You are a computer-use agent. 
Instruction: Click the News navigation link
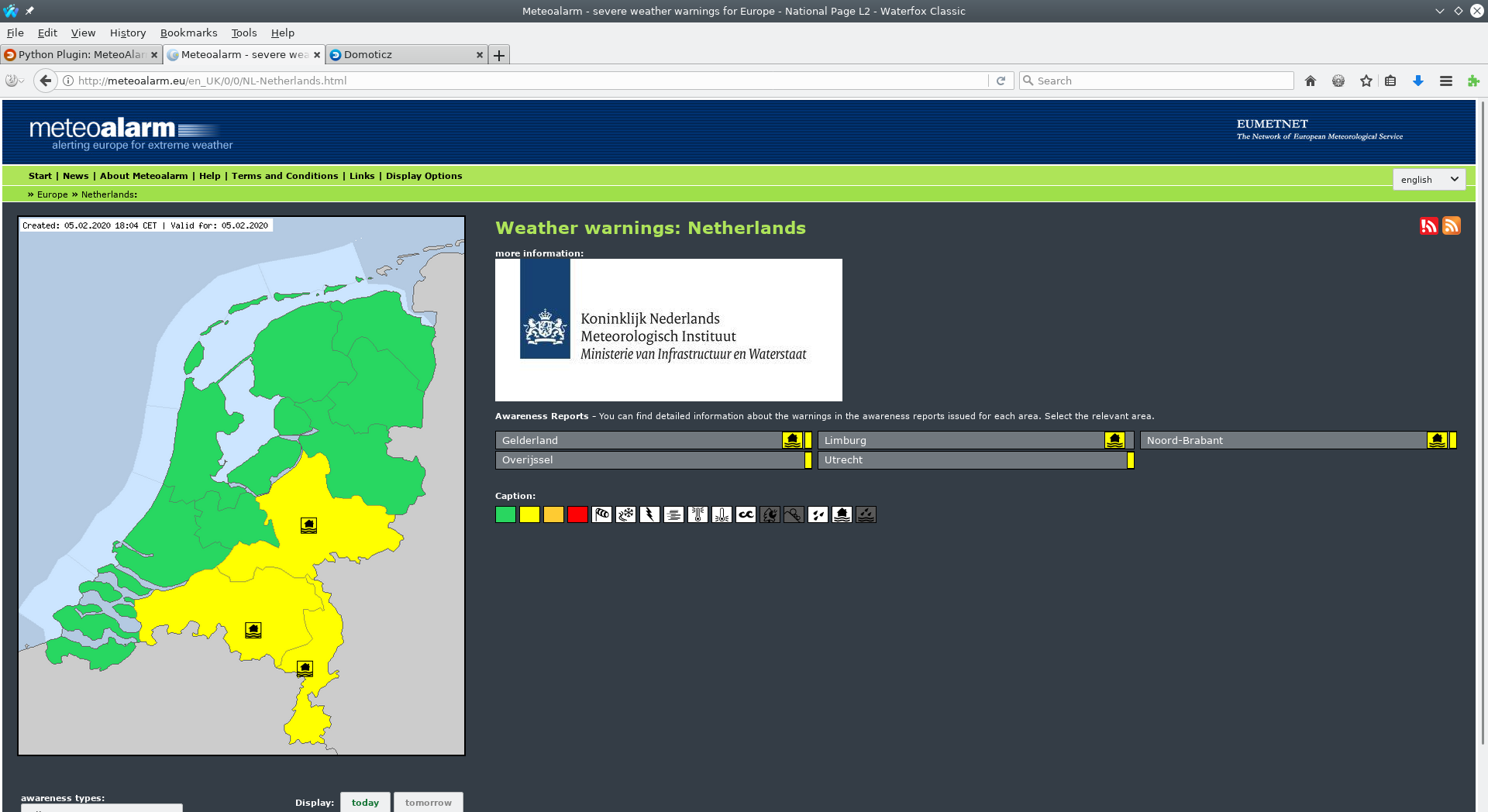[76, 176]
